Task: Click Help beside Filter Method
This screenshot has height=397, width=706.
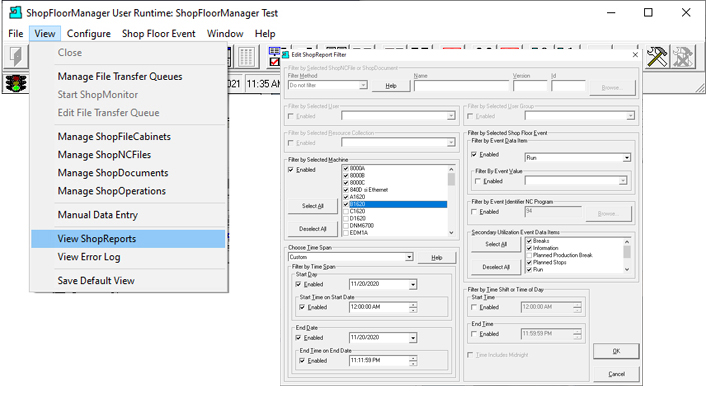Action: click(x=391, y=86)
